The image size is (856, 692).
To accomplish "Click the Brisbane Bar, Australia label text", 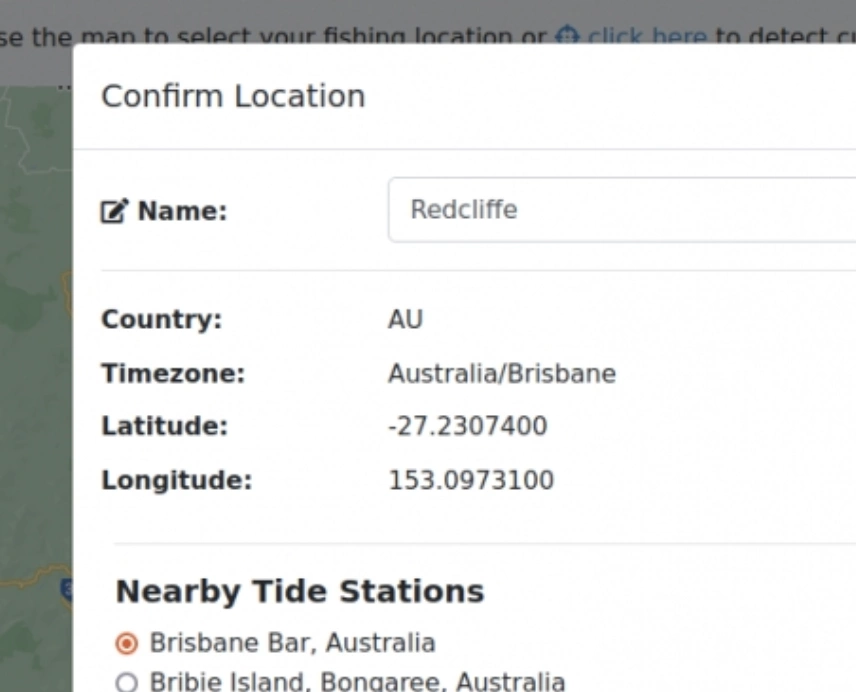I will (x=292, y=642).
